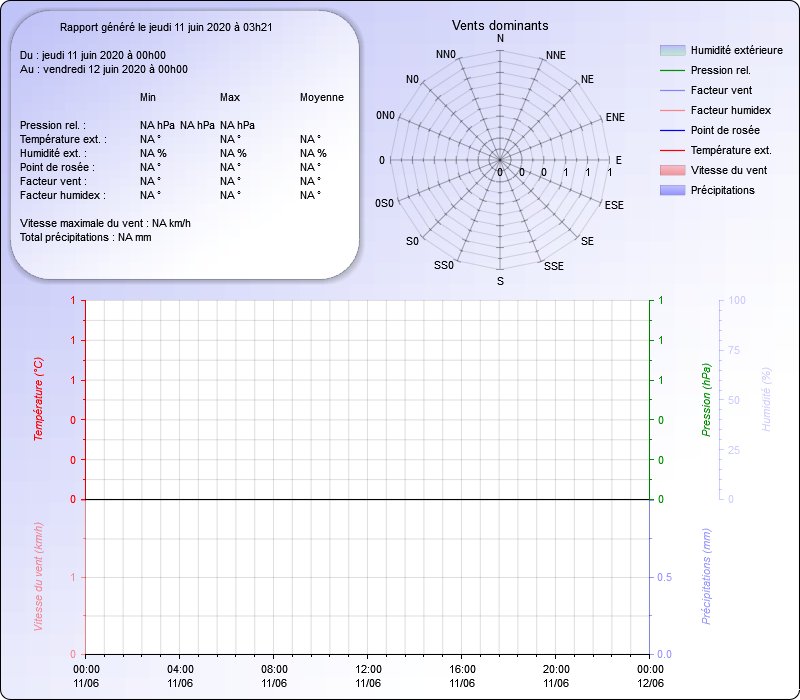Click the 'E' label on the wind rose
This screenshot has width=800, height=700.
618,160
